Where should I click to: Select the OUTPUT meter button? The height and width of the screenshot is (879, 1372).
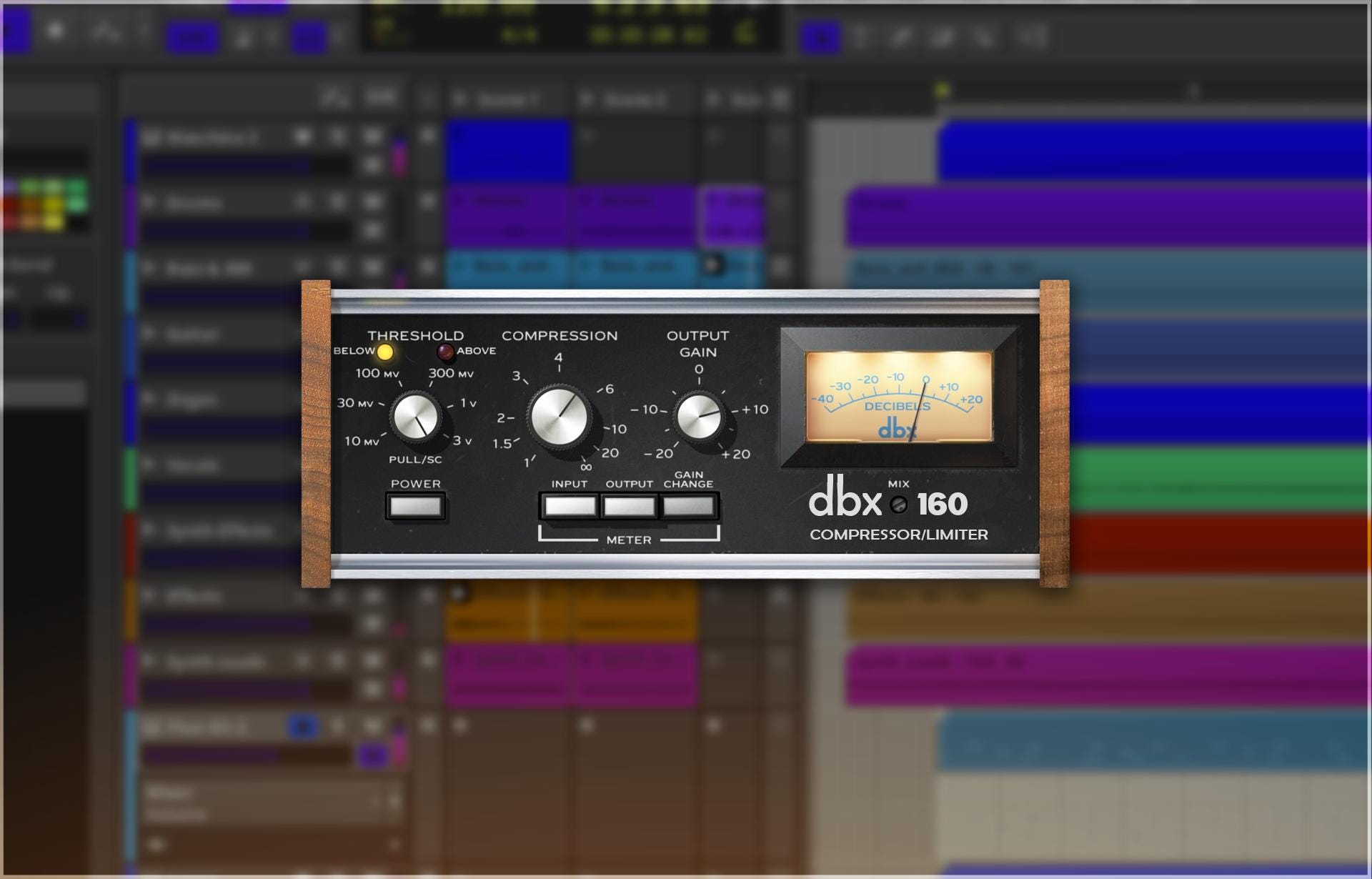(x=629, y=506)
